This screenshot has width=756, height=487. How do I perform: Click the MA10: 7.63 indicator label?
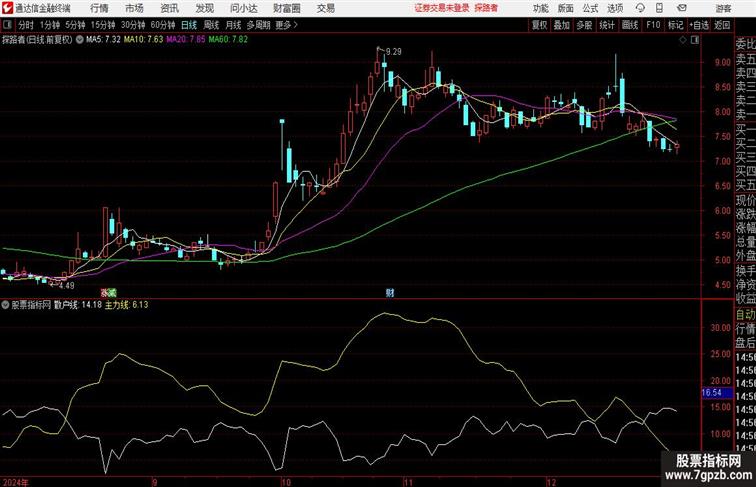click(x=144, y=40)
